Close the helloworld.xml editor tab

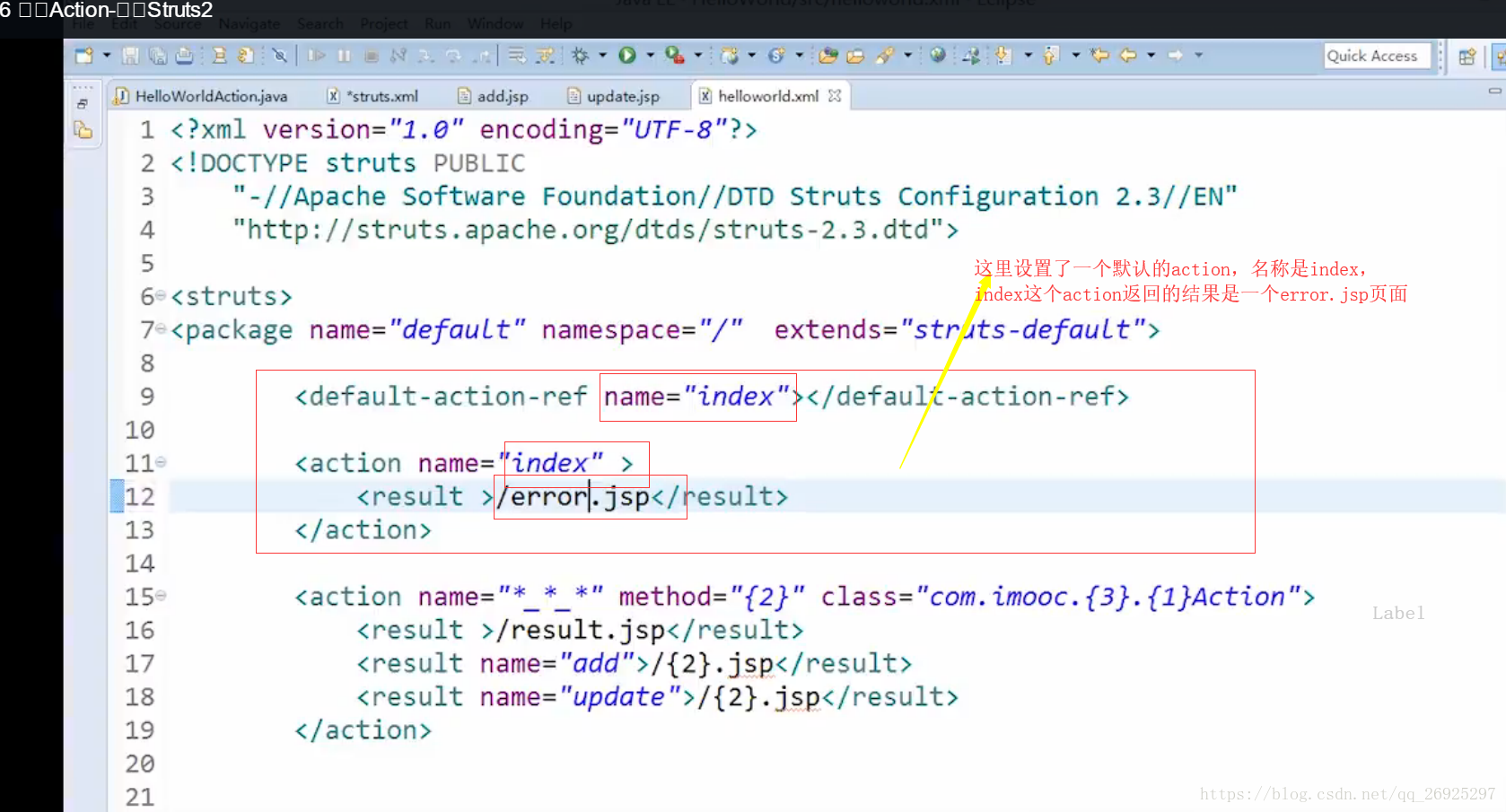tap(835, 95)
